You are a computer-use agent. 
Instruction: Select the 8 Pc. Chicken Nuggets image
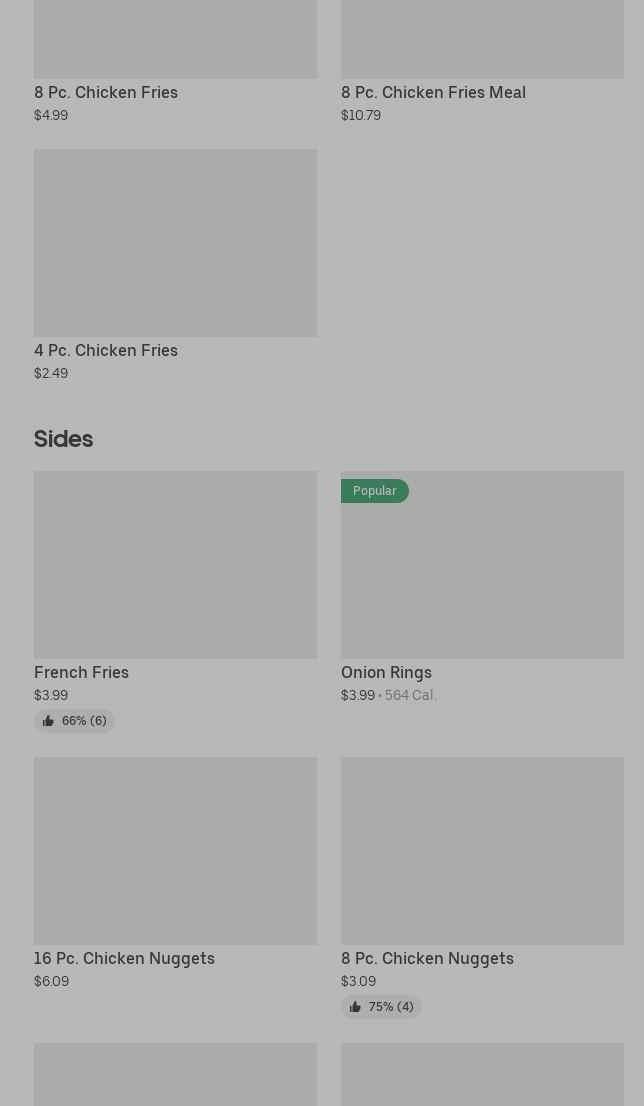pos(482,851)
